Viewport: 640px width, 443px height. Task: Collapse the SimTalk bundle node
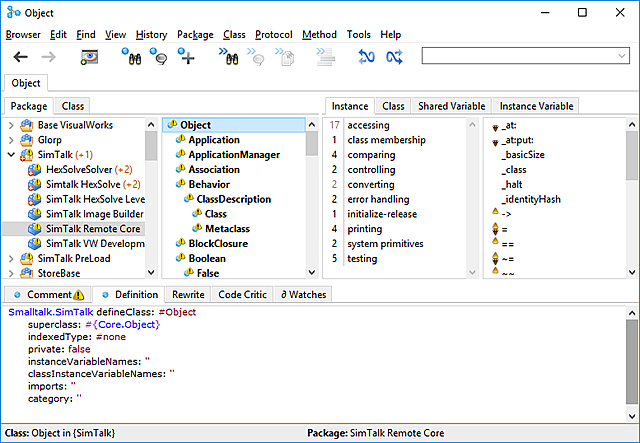point(11,155)
